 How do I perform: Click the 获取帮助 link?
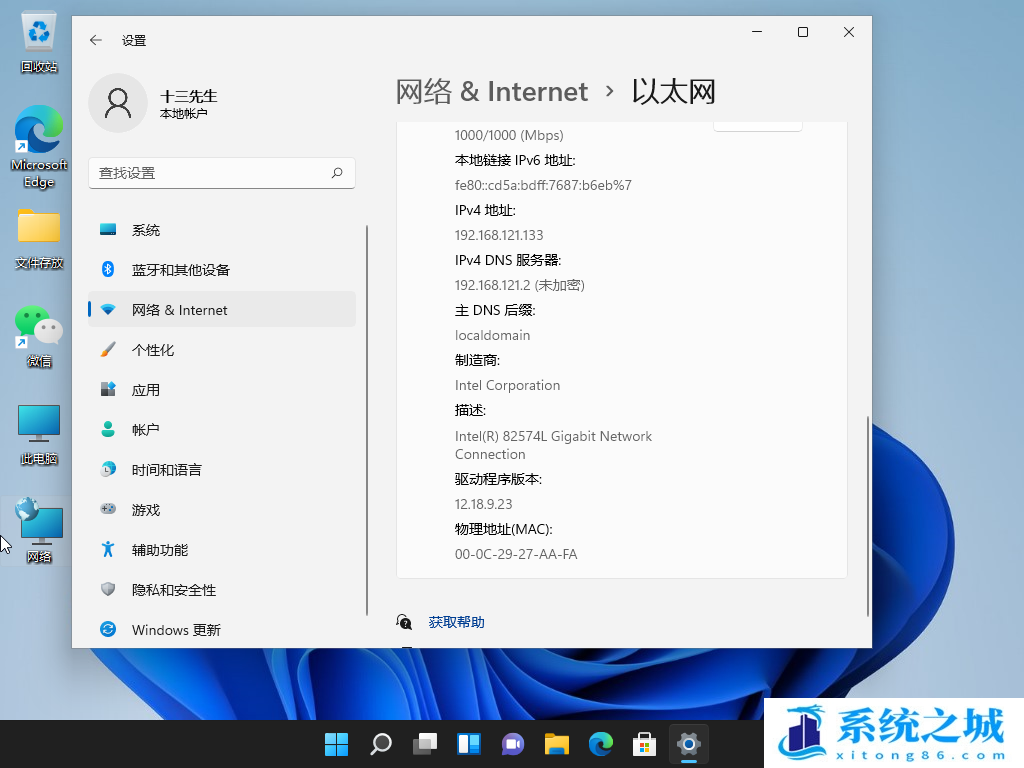pos(456,622)
